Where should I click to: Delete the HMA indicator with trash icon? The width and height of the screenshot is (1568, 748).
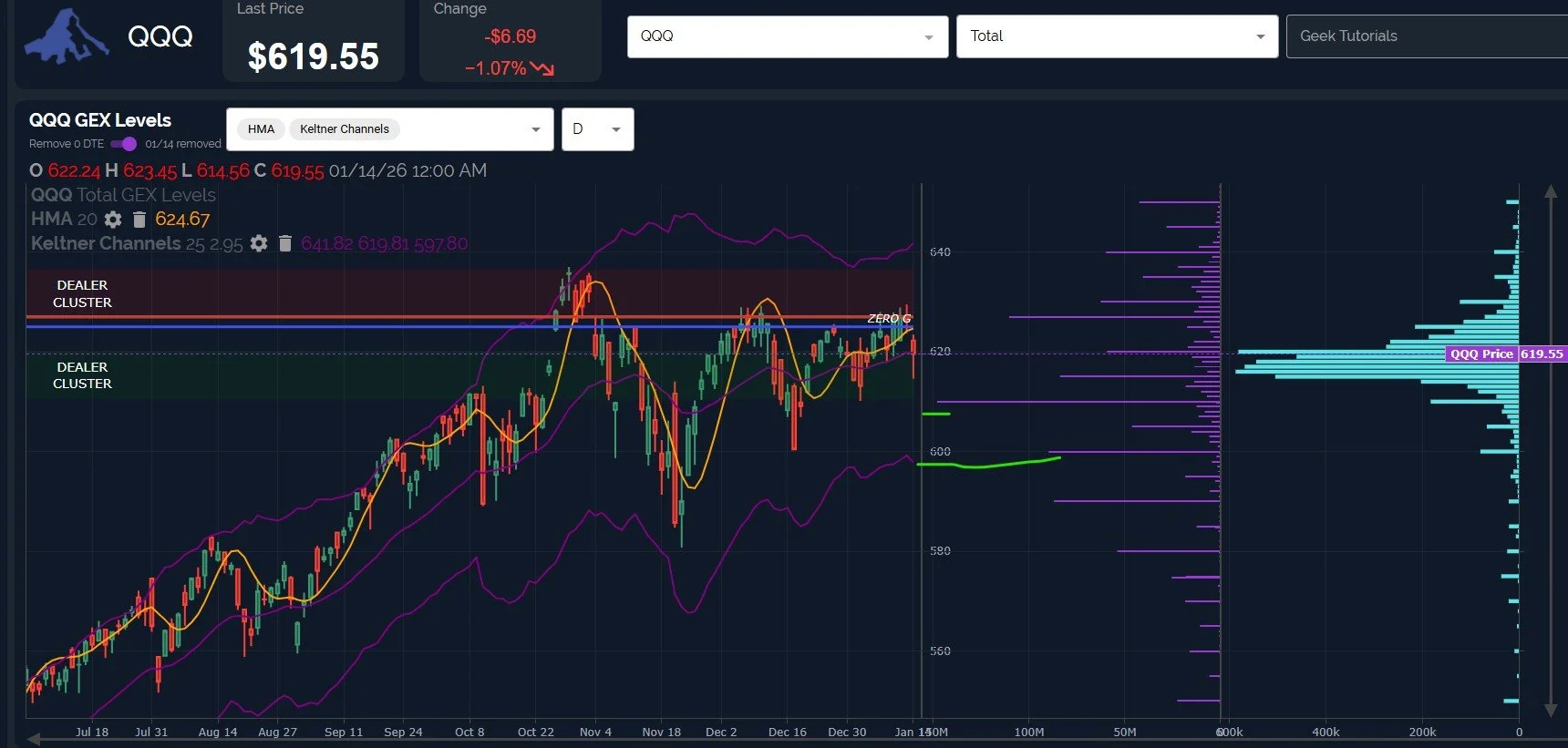point(139,220)
